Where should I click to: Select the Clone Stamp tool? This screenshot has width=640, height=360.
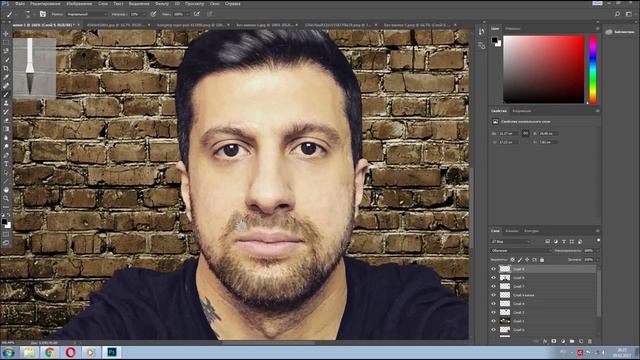click(x=6, y=103)
